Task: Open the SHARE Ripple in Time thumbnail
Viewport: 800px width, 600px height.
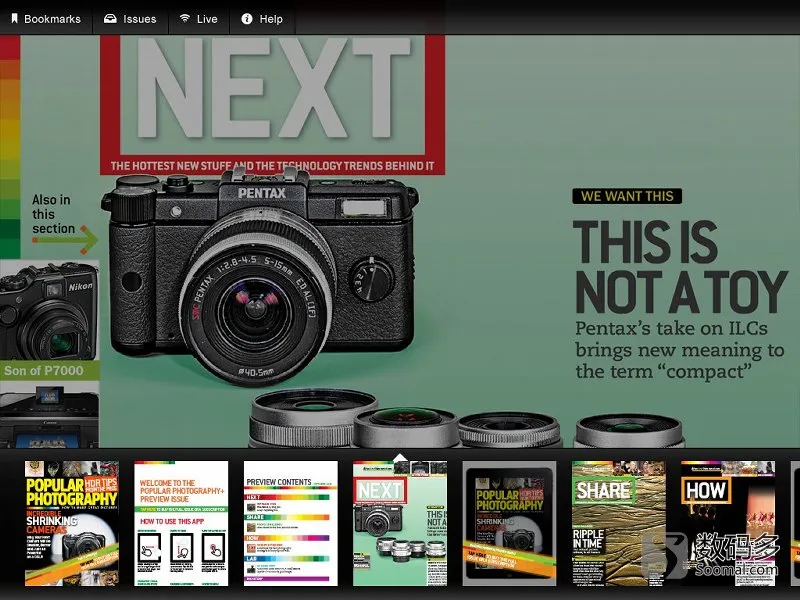Action: (x=619, y=523)
